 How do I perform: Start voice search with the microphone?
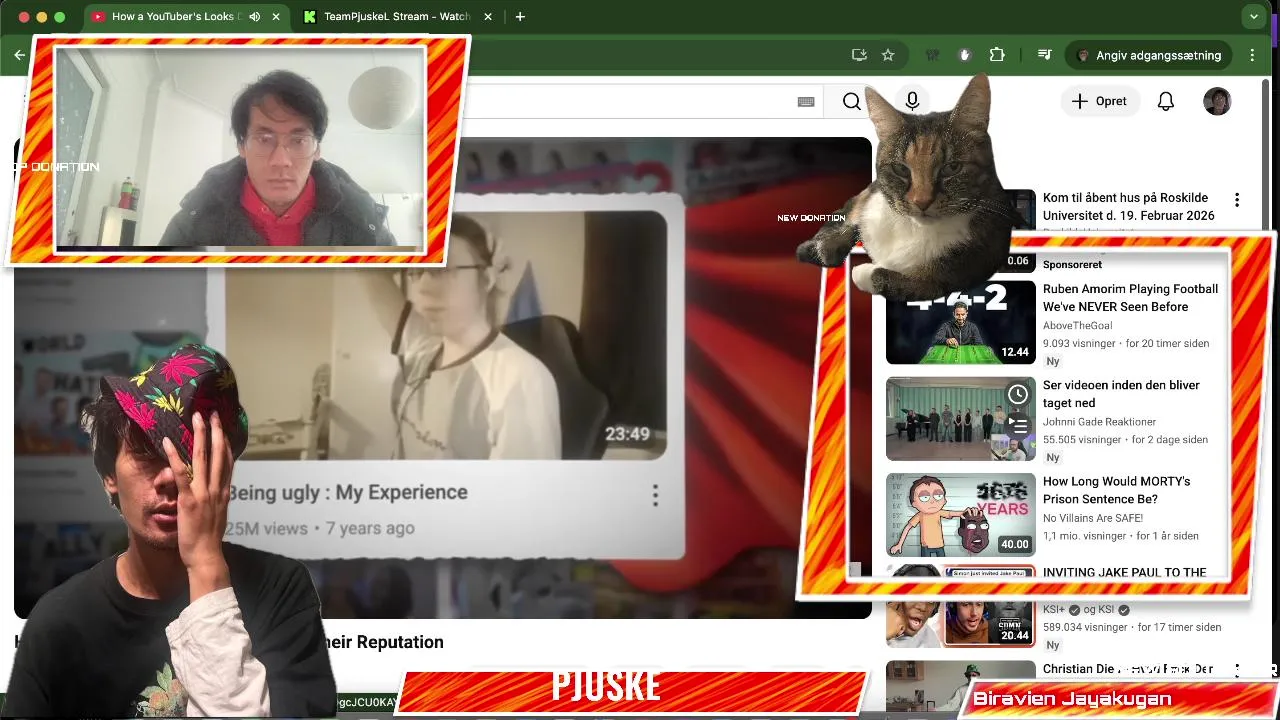(x=912, y=101)
